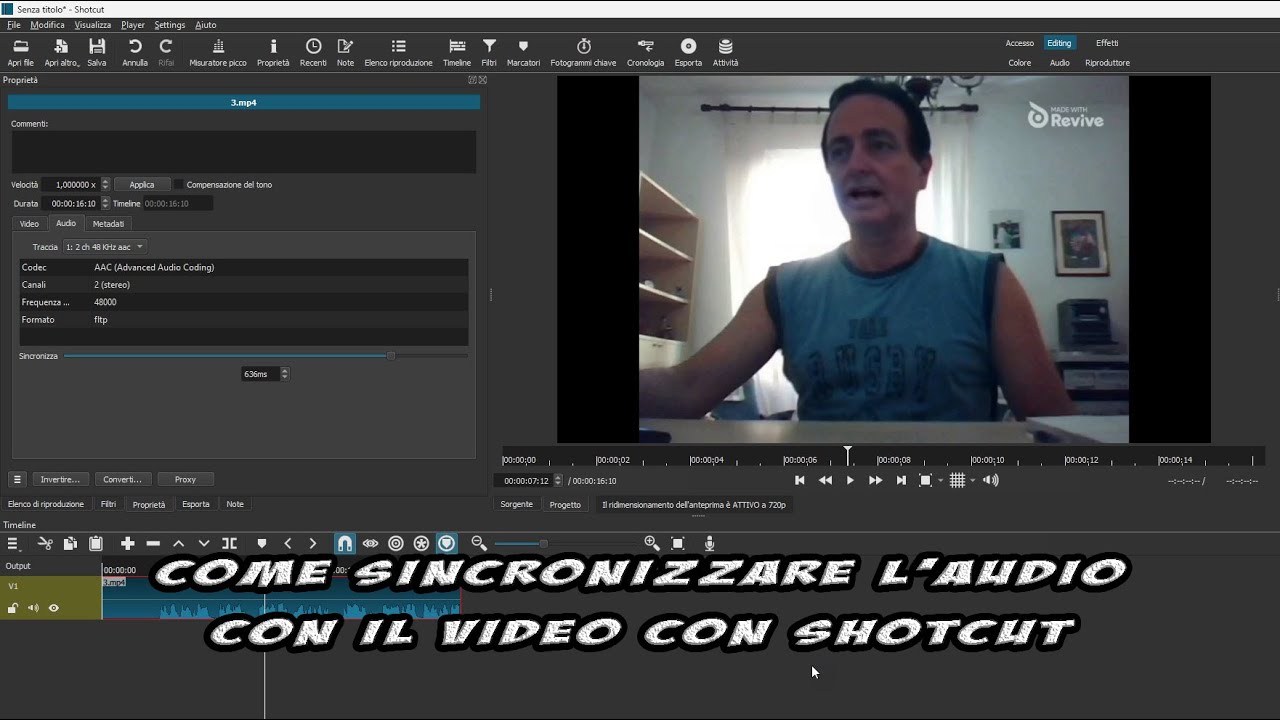Screen dimensions: 1280x720
Task: Click the Converti... button
Action: point(123,479)
